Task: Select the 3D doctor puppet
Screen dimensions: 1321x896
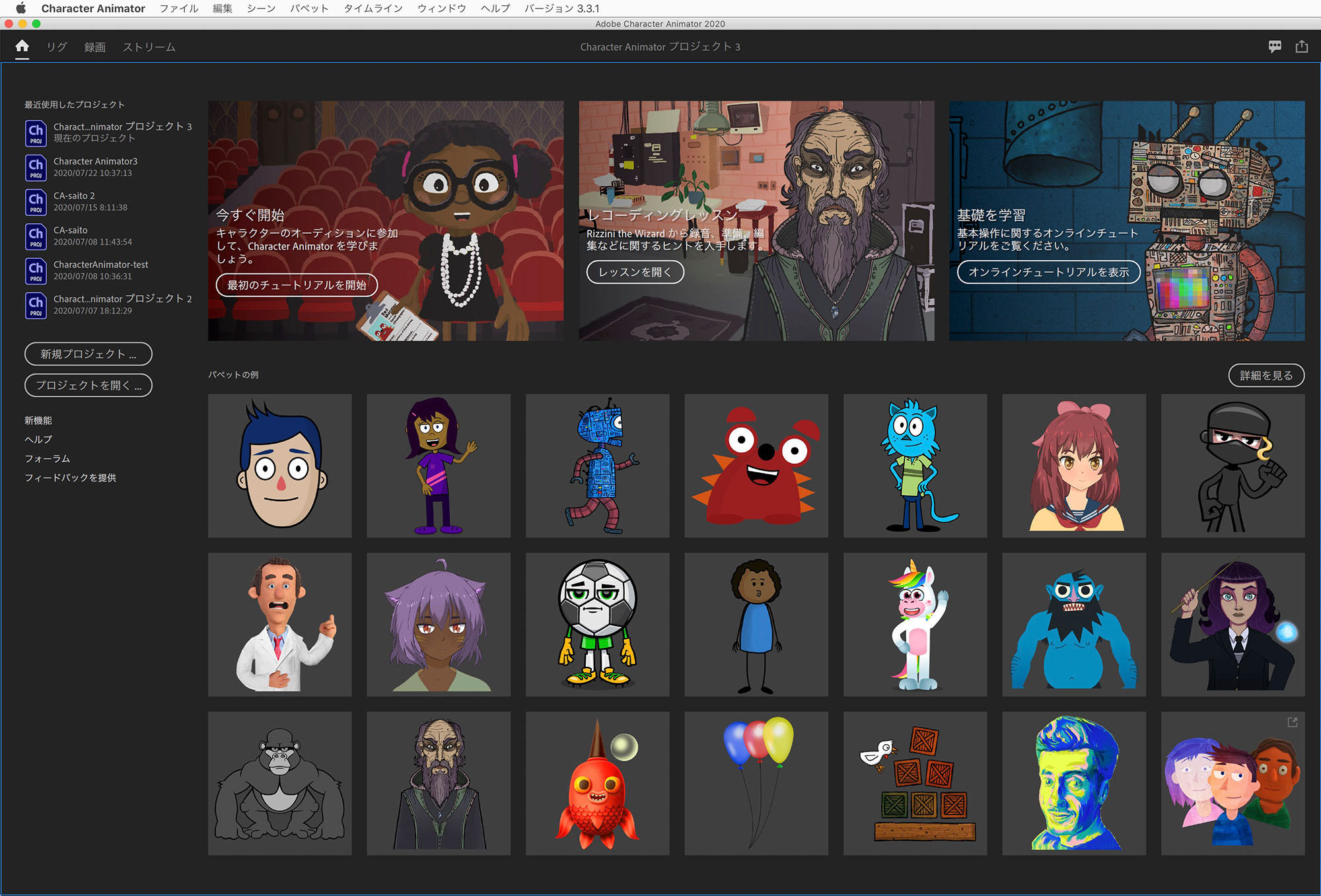Action: click(280, 625)
